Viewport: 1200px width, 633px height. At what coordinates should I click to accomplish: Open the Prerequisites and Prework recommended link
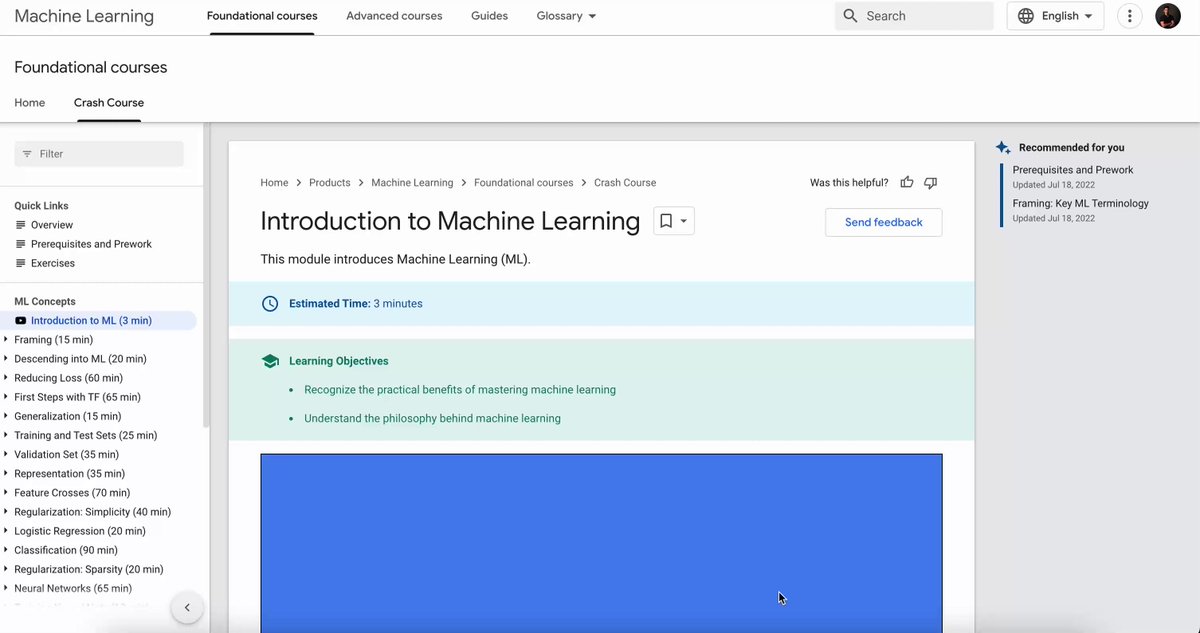point(1074,169)
